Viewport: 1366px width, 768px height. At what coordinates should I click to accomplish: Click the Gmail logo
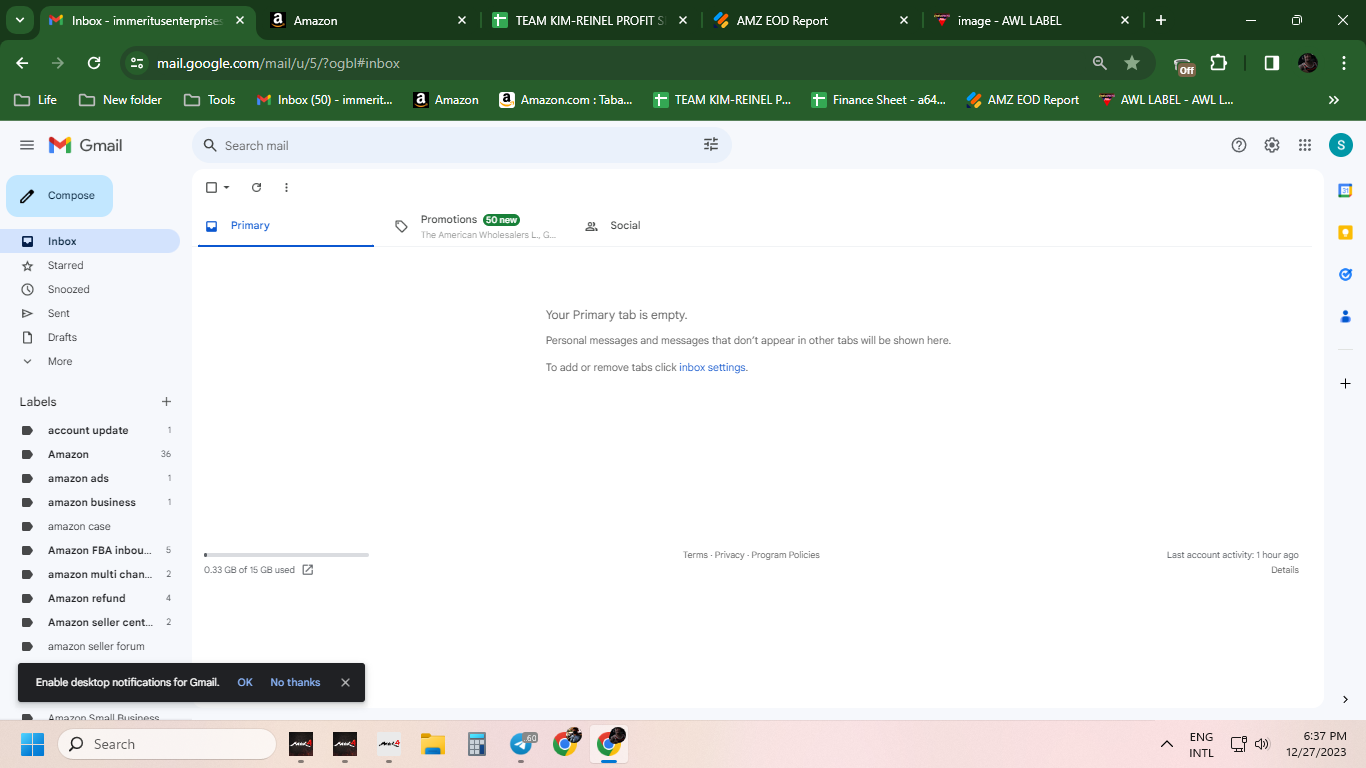coord(86,145)
